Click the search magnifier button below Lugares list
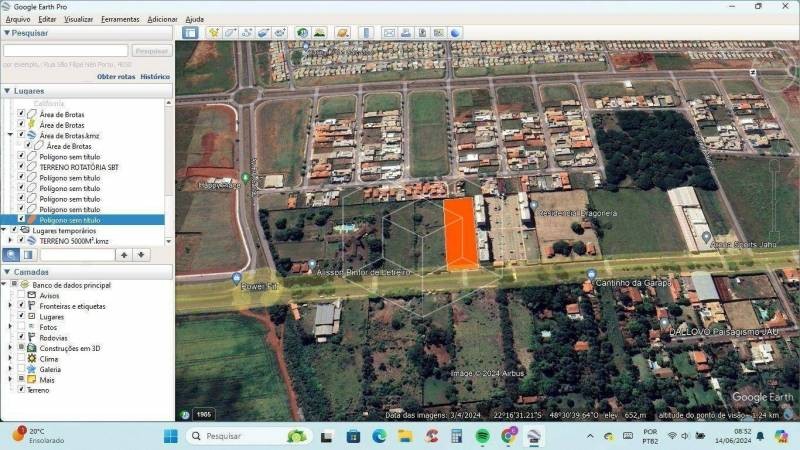 [x=11, y=255]
